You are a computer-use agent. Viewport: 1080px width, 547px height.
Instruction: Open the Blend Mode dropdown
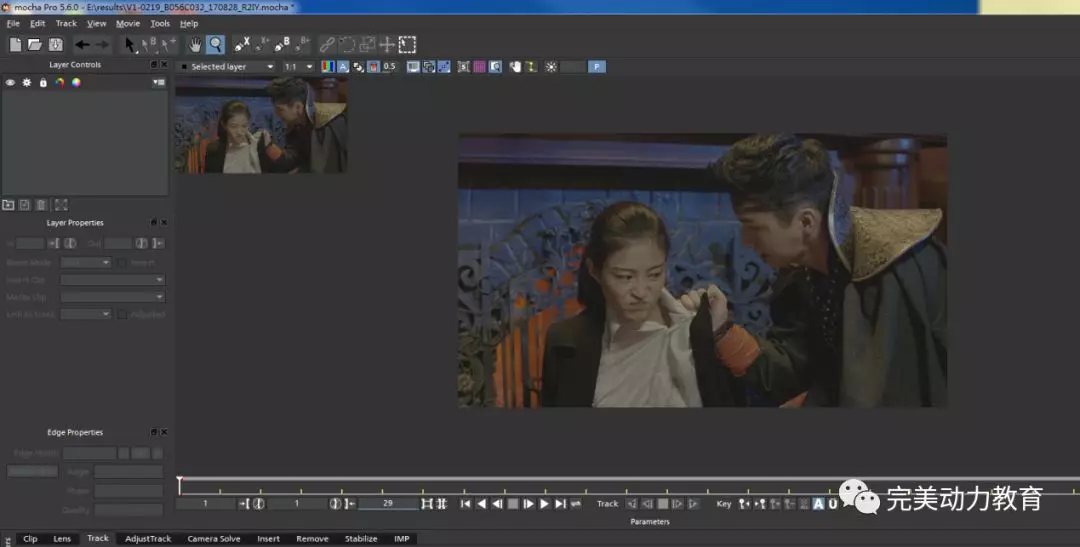(86, 262)
